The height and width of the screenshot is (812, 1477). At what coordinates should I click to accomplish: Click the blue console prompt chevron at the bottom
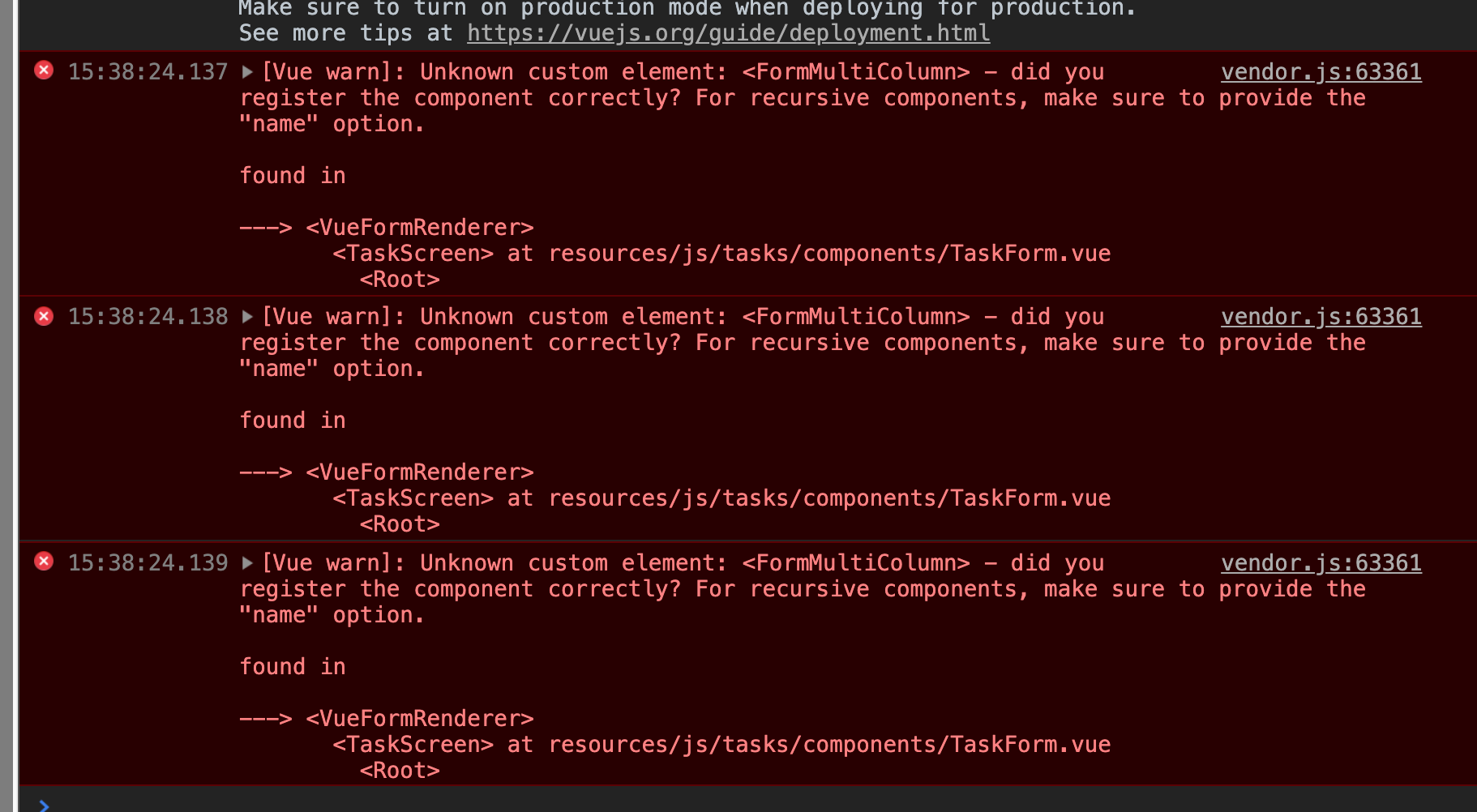[x=45, y=803]
